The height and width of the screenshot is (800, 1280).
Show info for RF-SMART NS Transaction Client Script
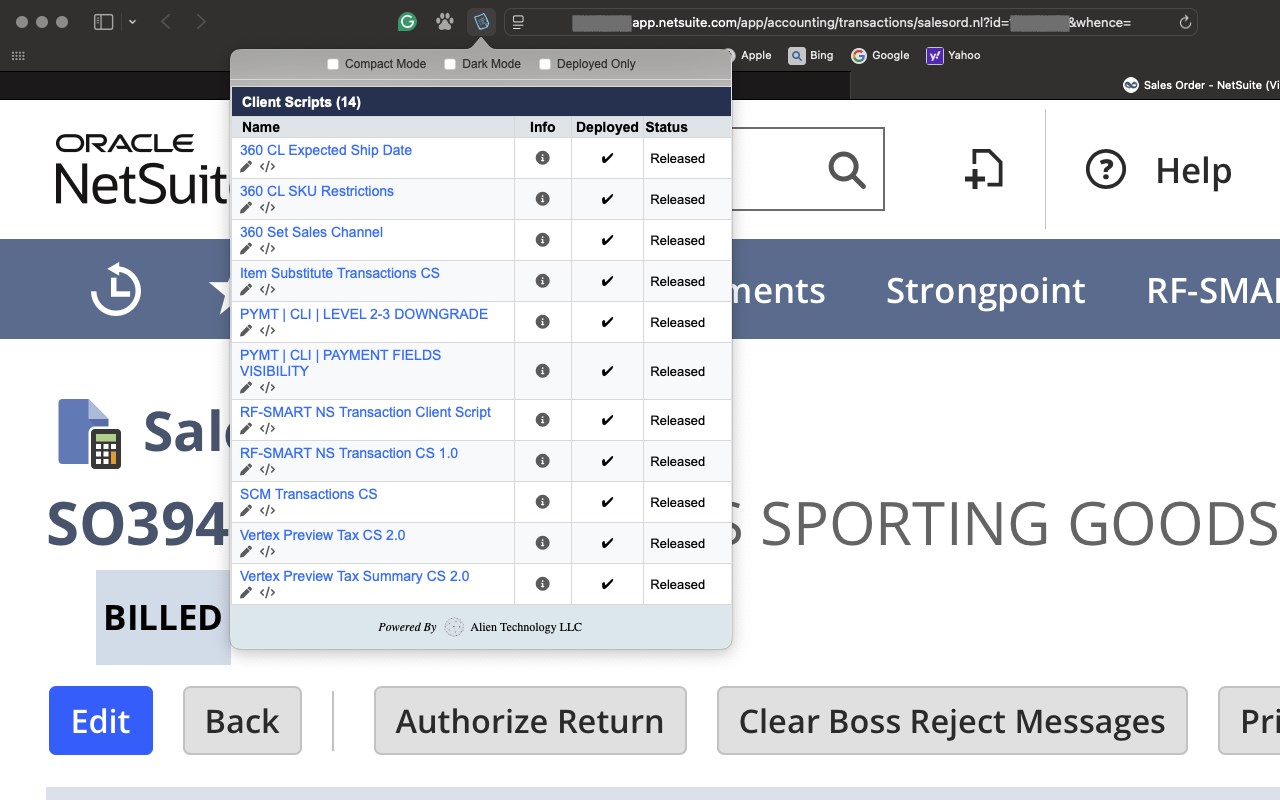(x=543, y=420)
